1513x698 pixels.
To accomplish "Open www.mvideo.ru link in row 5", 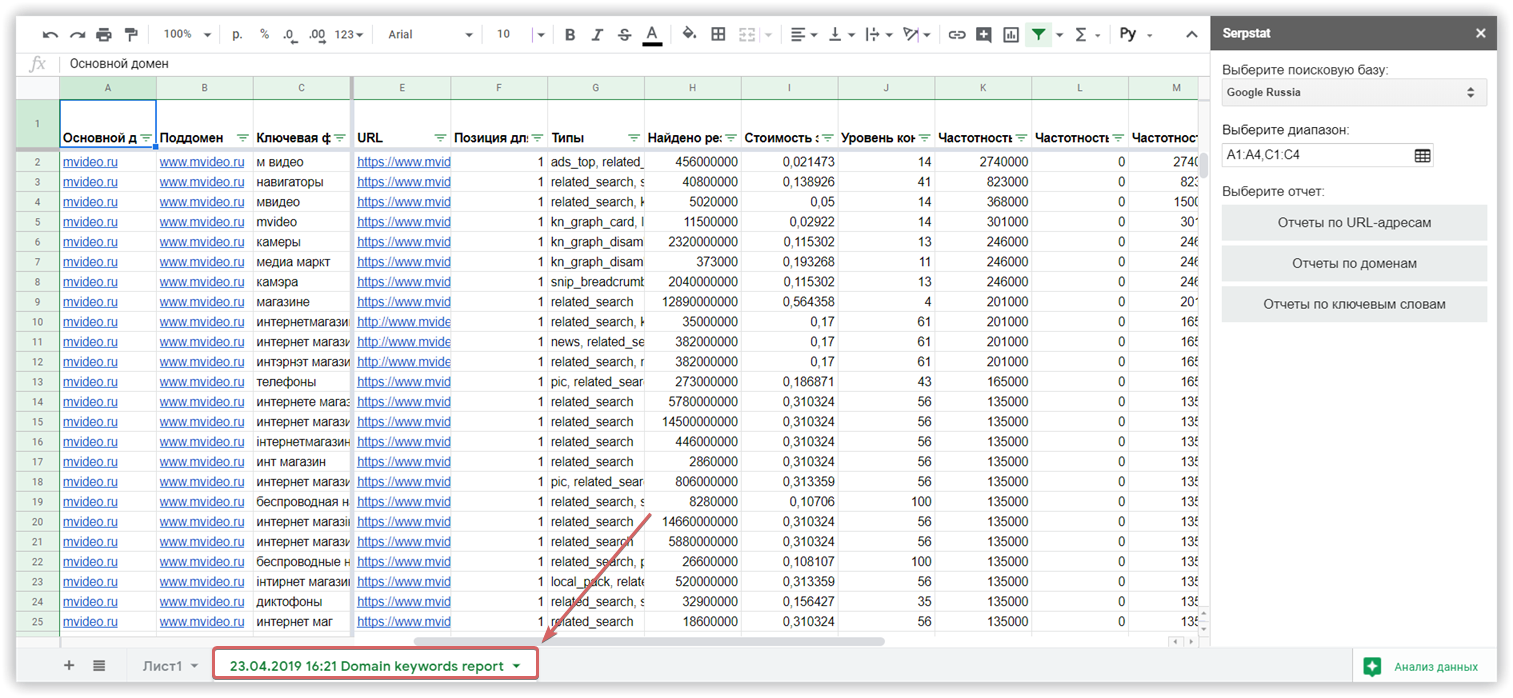I will 202,222.
